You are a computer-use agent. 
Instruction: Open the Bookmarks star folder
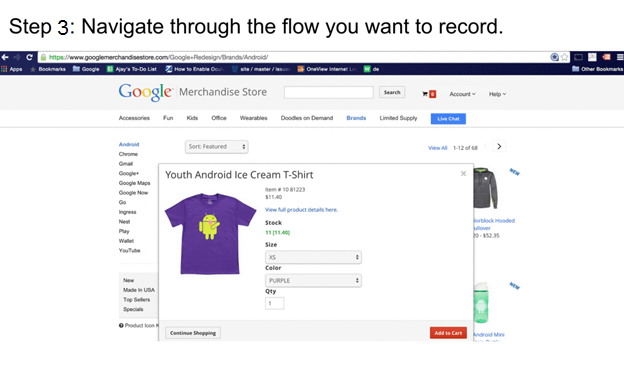point(48,69)
